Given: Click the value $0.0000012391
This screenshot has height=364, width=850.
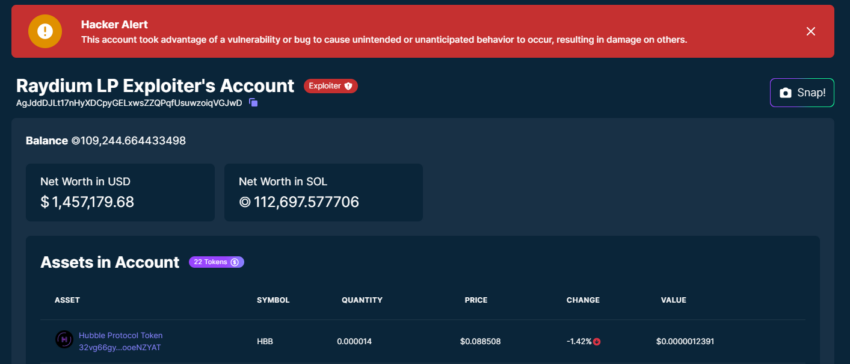Looking at the screenshot, I should 685,342.
